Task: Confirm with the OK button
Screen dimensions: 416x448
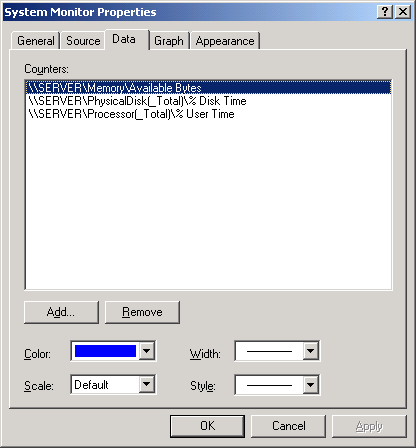Action: (207, 426)
